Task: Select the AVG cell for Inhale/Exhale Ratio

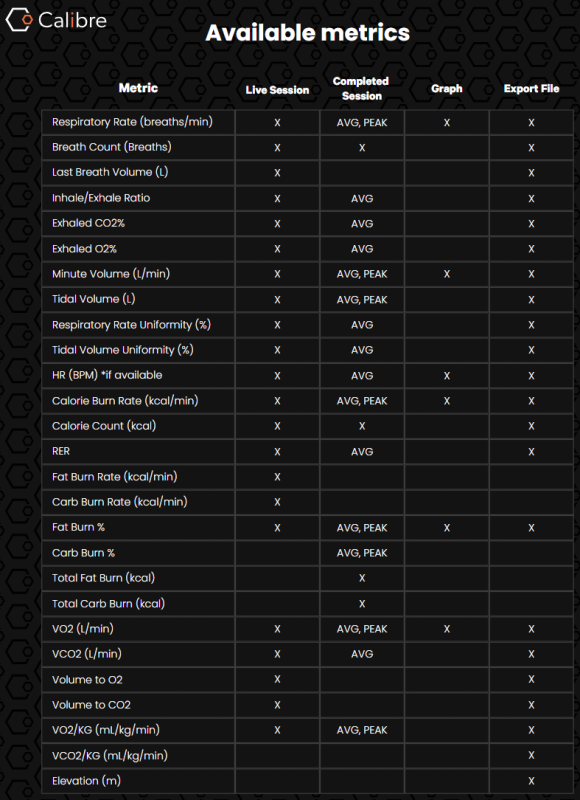Action: coord(362,198)
